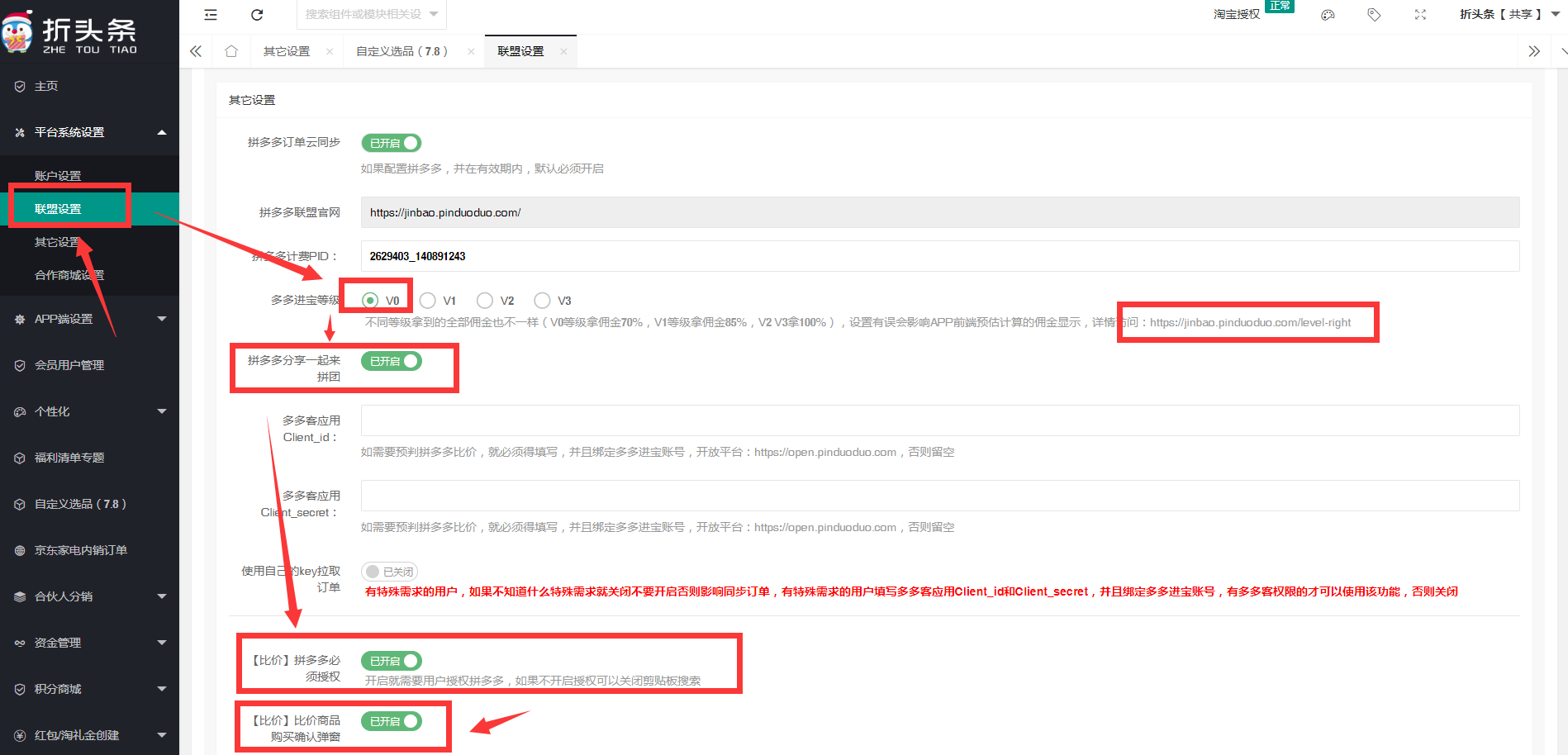1568x755 pixels.
Task: Click the 主页 shield icon
Action: point(20,86)
